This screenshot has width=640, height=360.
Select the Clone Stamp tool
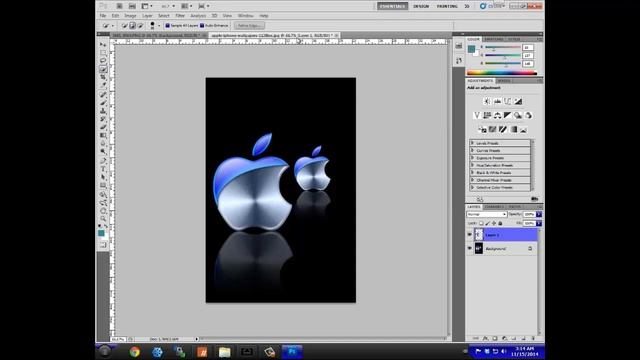click(x=103, y=111)
